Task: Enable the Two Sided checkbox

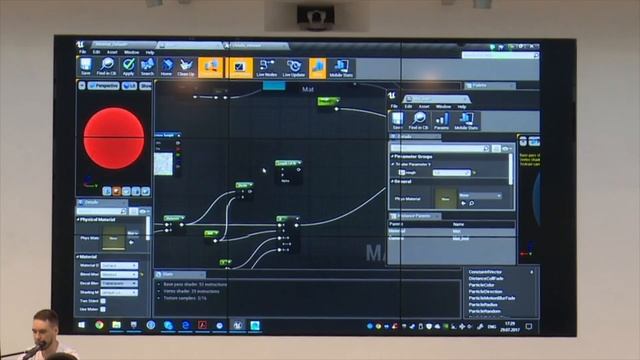Action: tap(103, 301)
